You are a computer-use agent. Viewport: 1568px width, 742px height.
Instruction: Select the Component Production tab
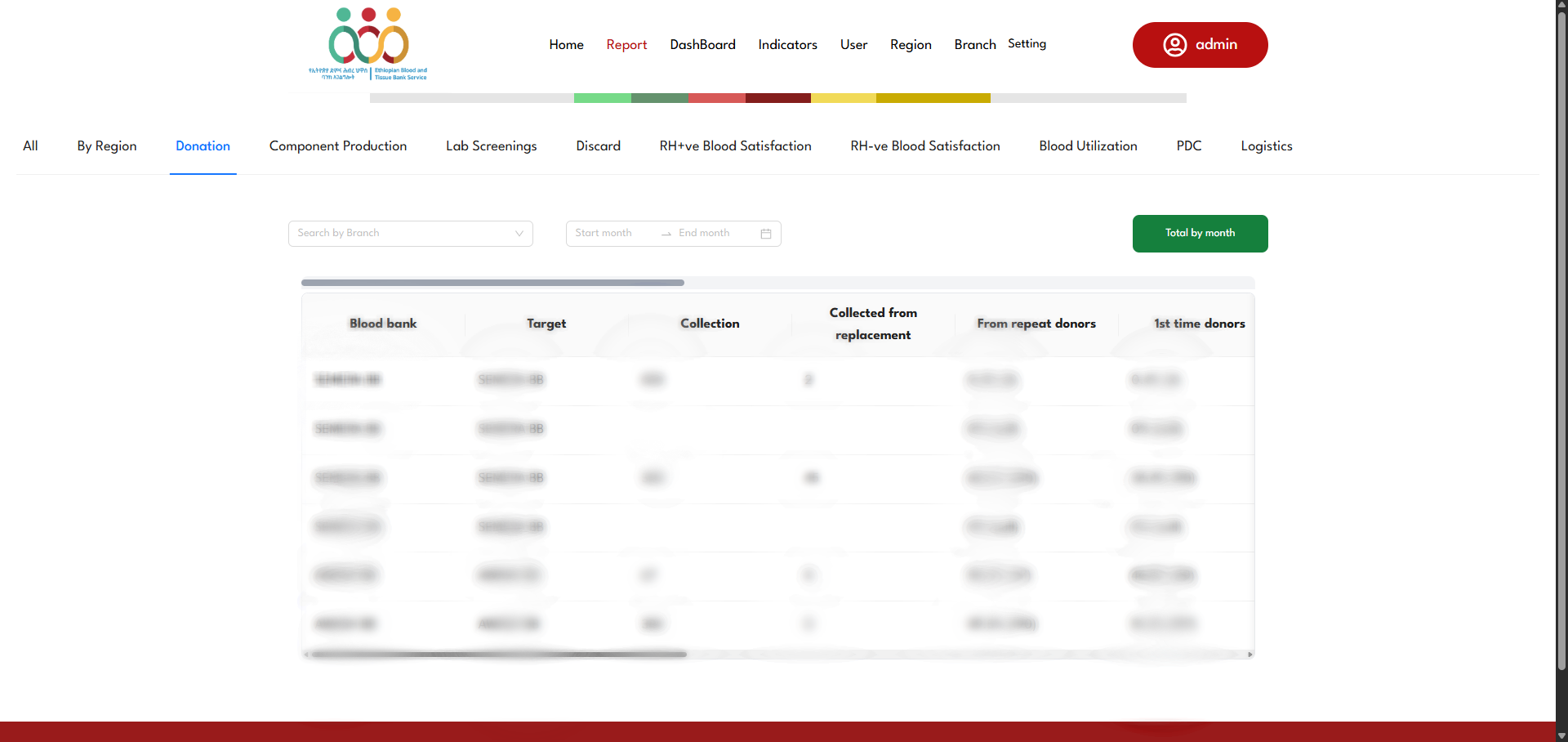point(337,146)
